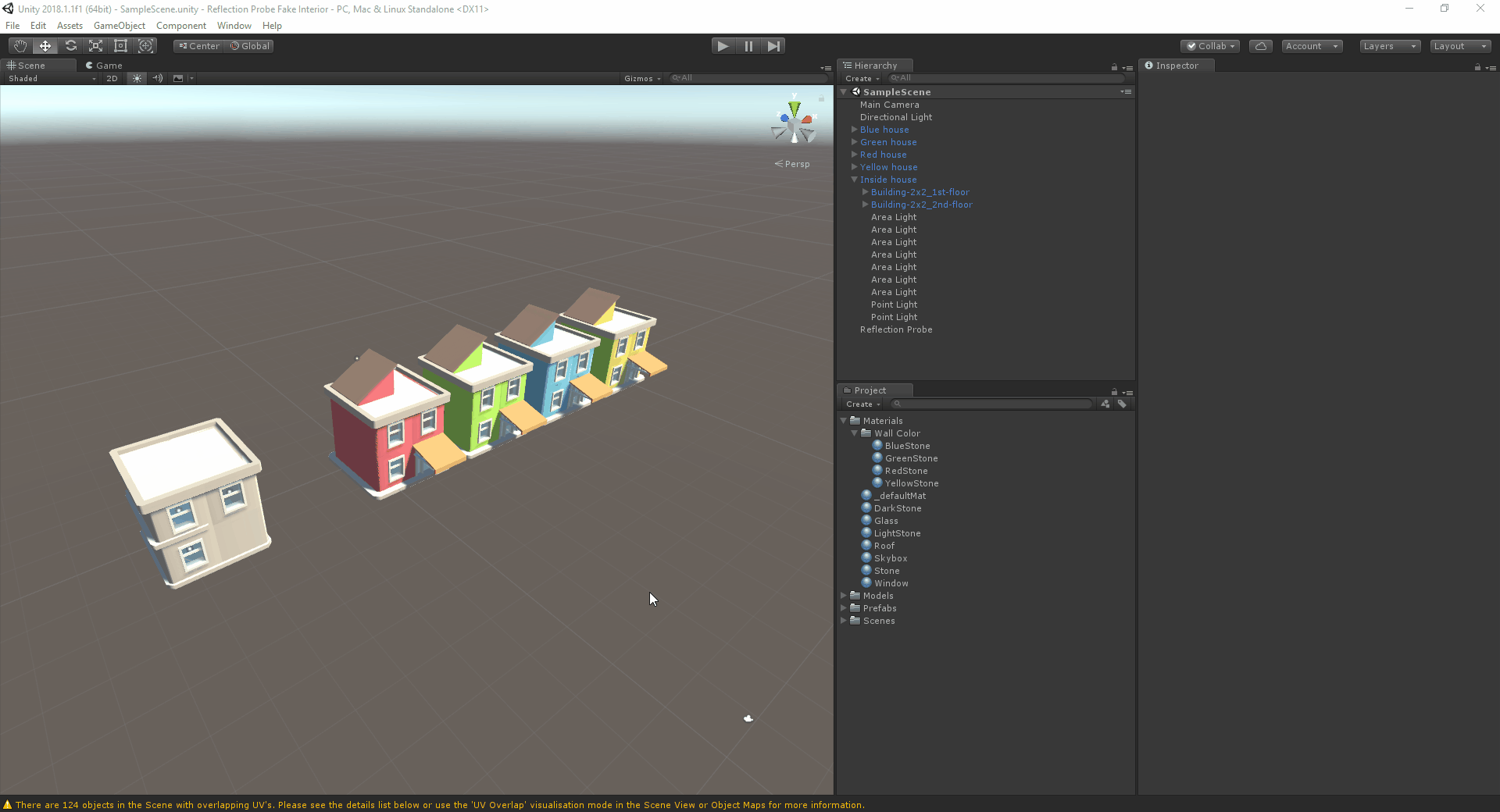This screenshot has width=1500, height=812.
Task: Open the Account dropdown
Action: (1312, 46)
